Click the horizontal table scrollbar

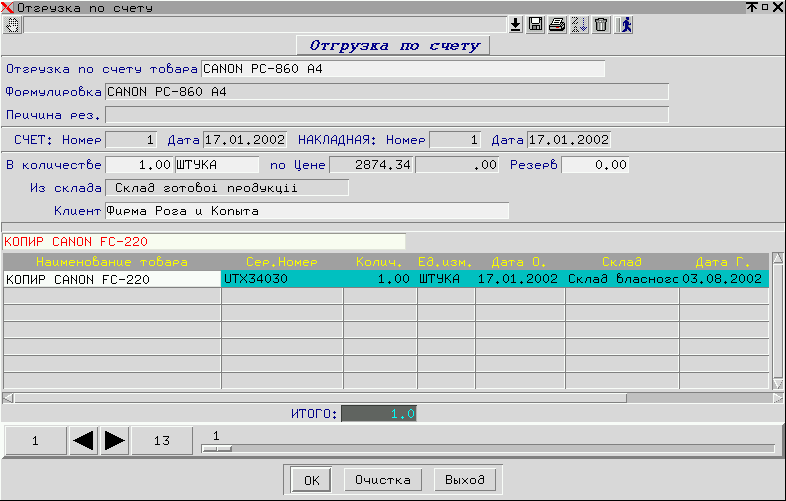click(320, 398)
